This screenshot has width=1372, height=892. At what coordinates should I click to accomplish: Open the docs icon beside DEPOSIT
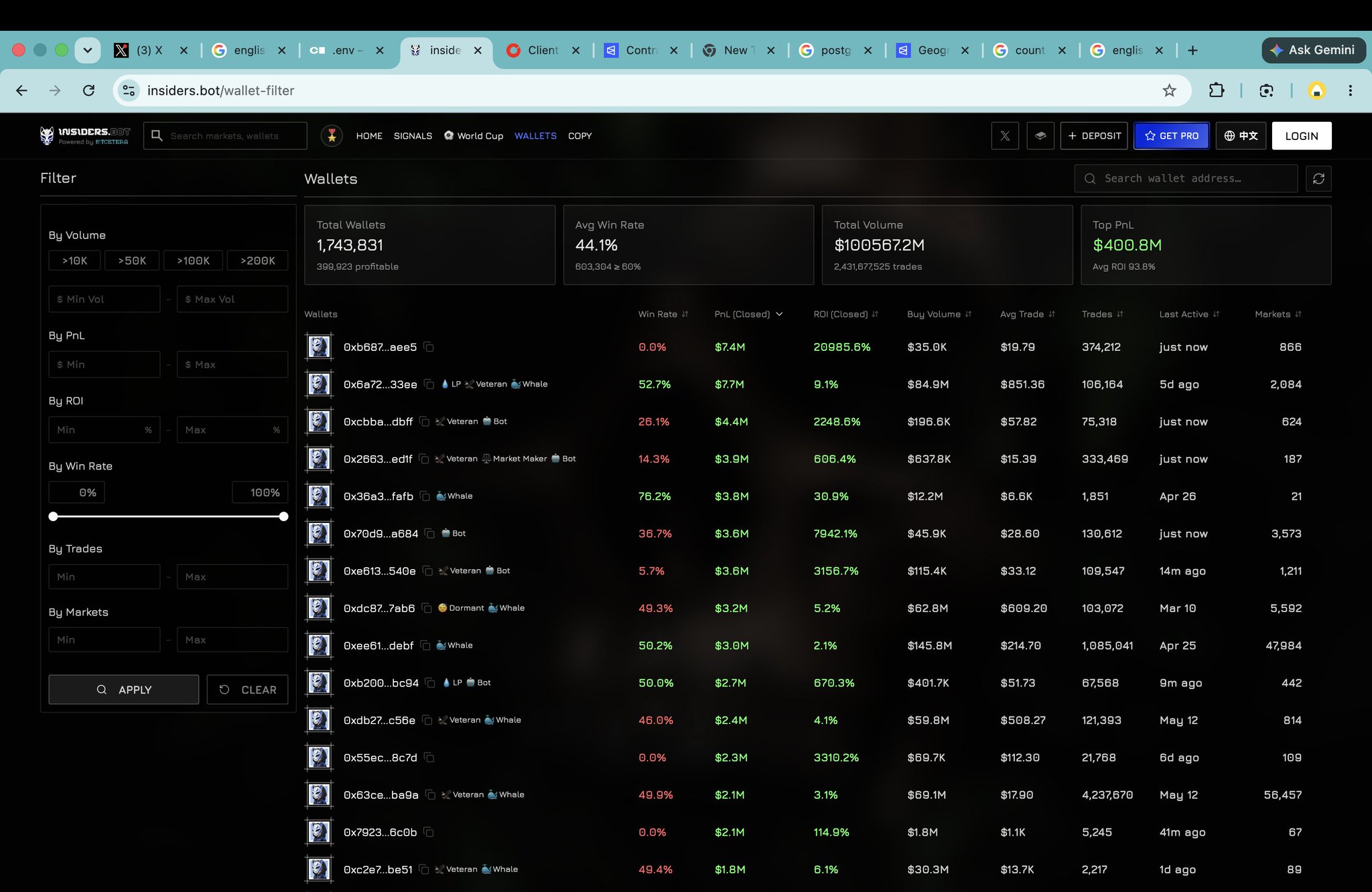[1040, 136]
